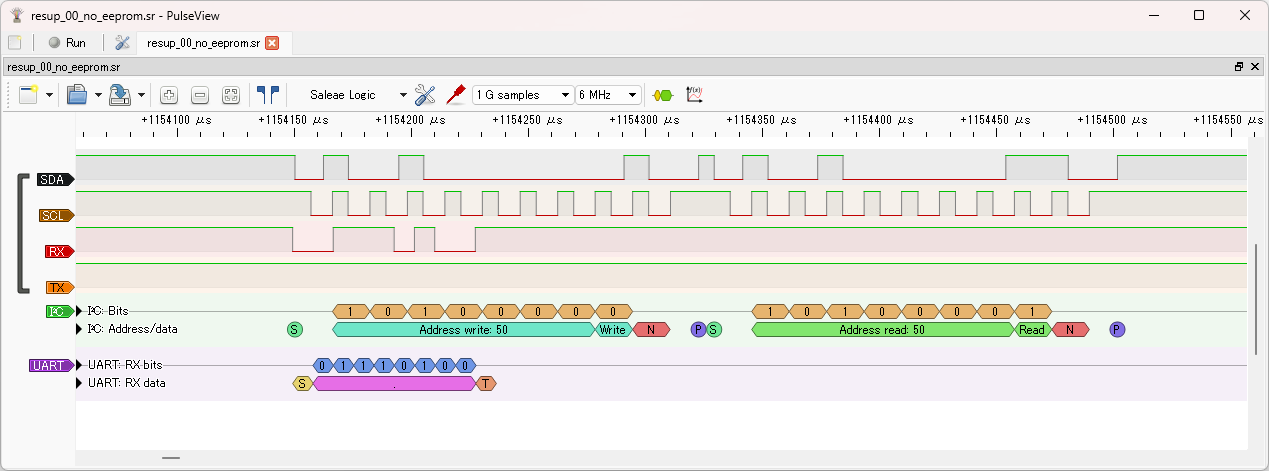This screenshot has height=471, width=1269.
Task: Zoom in using the plus icon
Action: coord(169,95)
